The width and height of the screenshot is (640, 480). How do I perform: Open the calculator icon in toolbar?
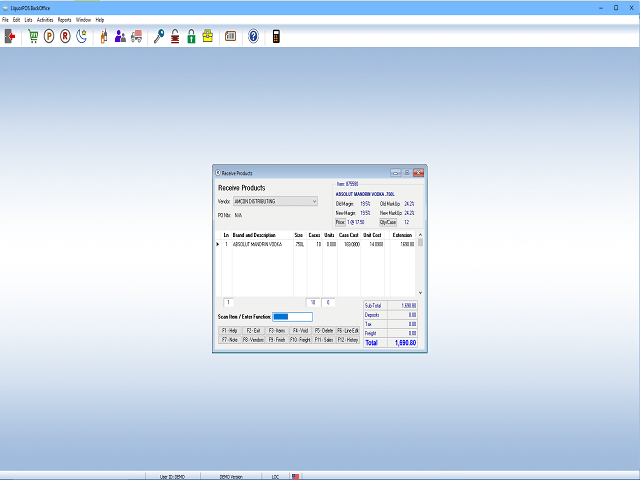click(276, 37)
